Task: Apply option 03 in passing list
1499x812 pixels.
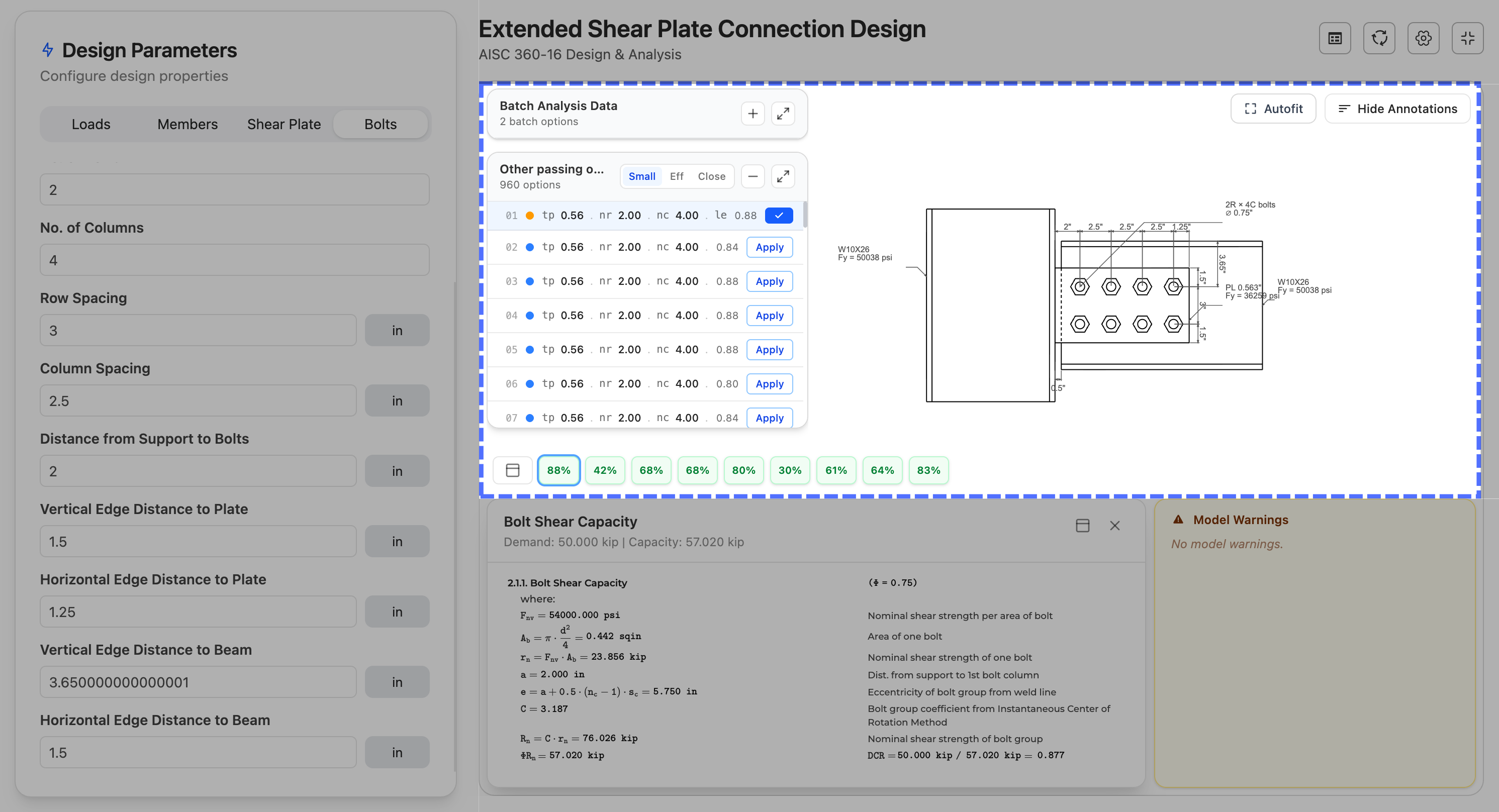Action: [769, 281]
